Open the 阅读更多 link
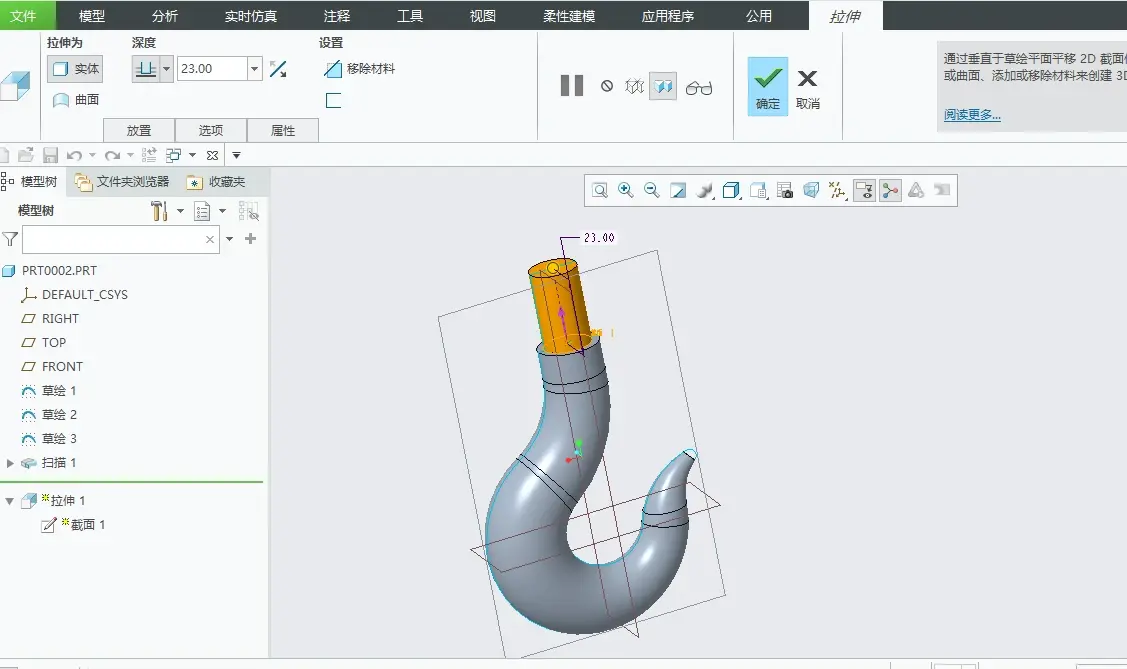 [972, 115]
